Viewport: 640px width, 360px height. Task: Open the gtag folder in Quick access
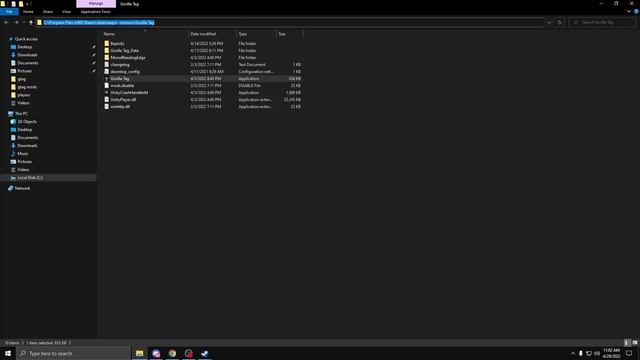pyautogui.click(x=21, y=79)
